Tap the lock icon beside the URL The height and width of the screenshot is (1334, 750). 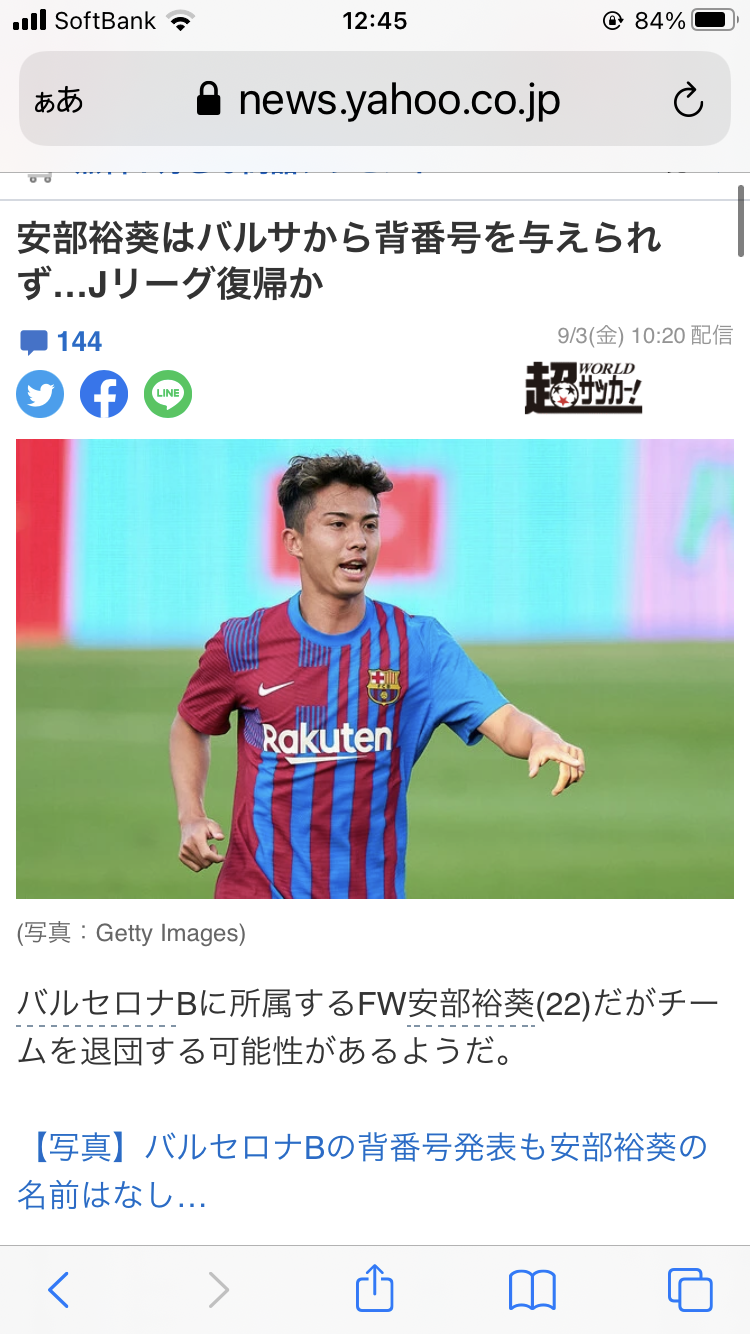(208, 100)
